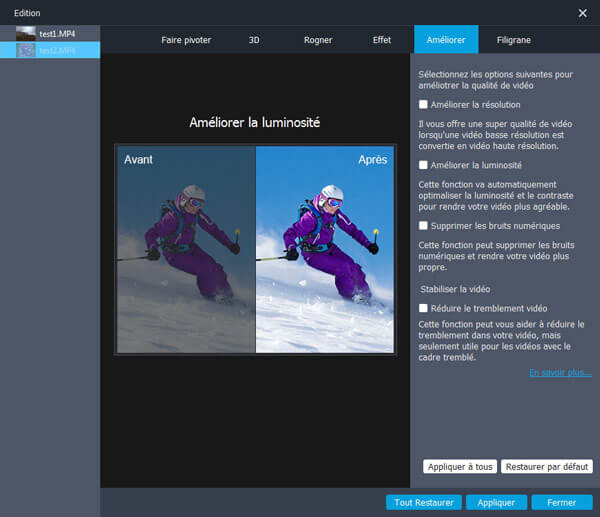Enable Améliorer la résolution checkbox
The width and height of the screenshot is (600, 517).
[x=424, y=104]
